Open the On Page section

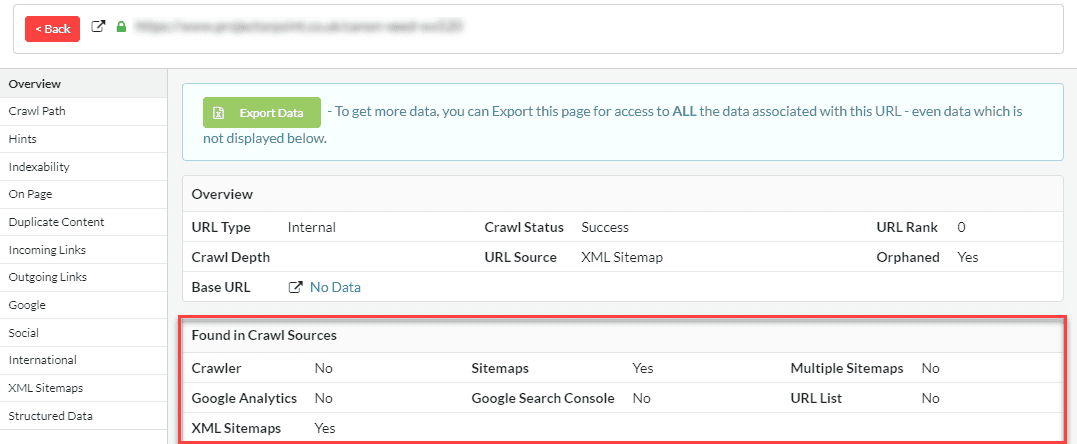click(84, 195)
